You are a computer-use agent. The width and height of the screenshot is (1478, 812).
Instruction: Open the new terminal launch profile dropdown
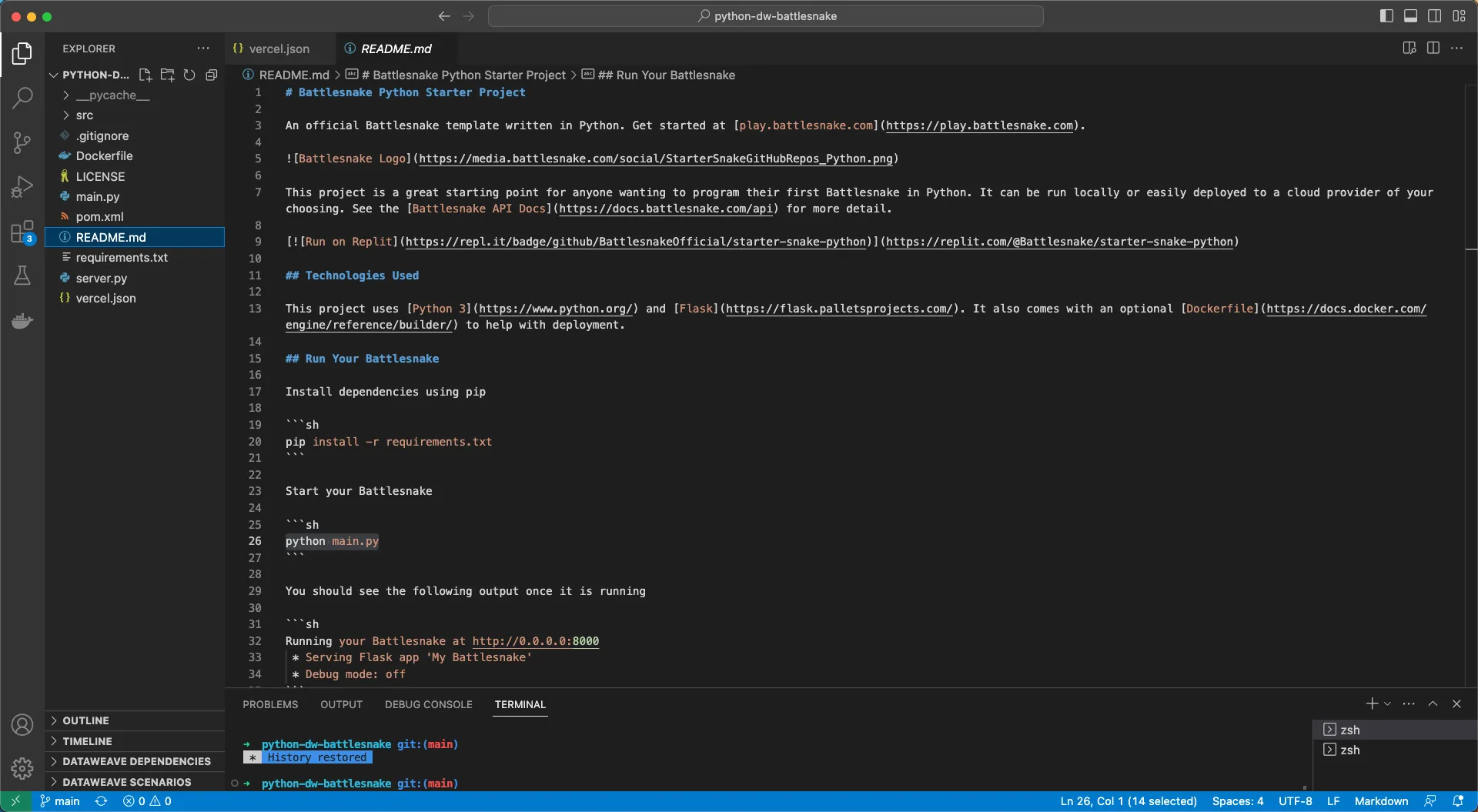(1388, 704)
